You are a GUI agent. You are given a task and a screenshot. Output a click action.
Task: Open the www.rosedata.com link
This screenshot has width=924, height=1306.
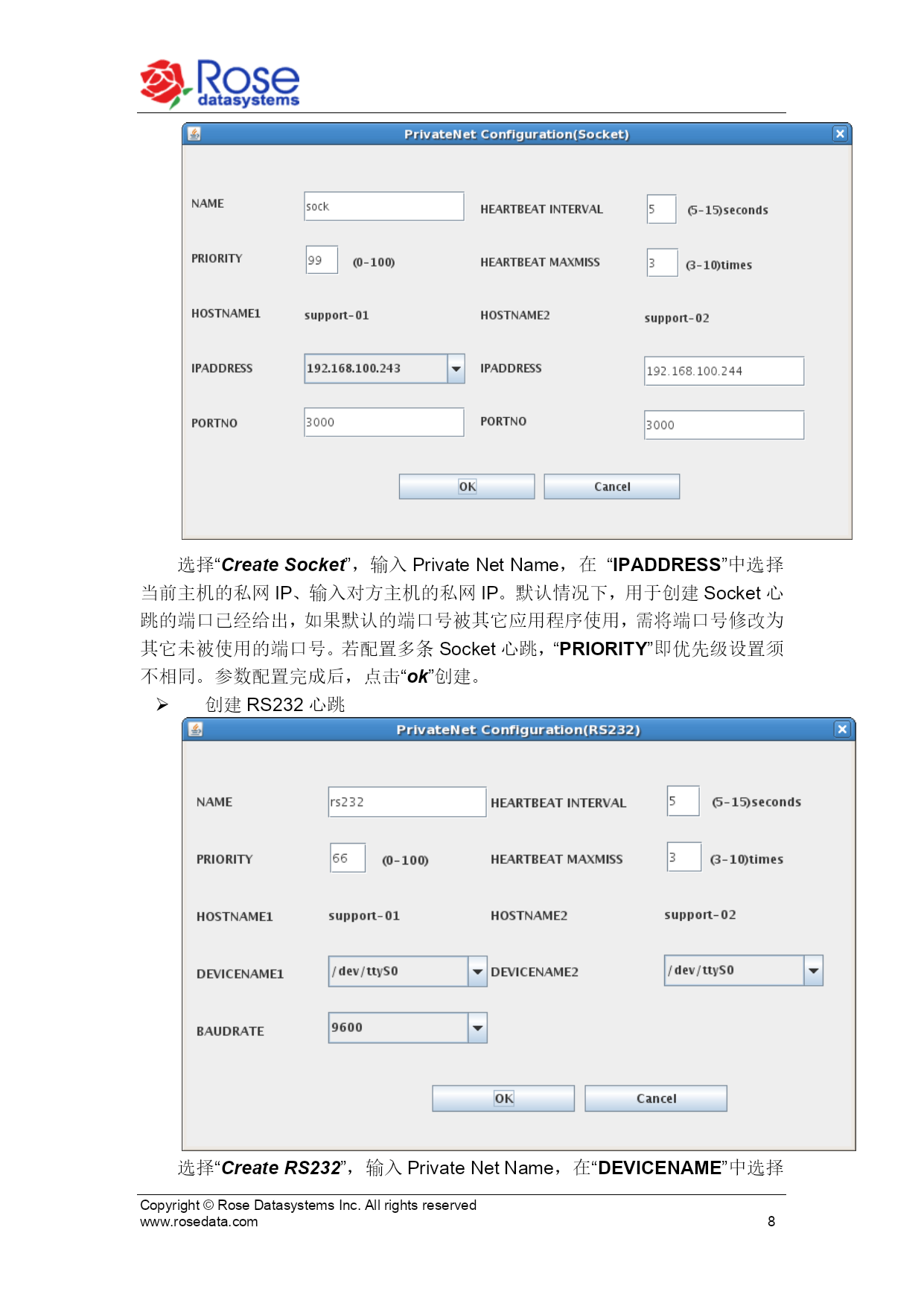click(x=199, y=1222)
